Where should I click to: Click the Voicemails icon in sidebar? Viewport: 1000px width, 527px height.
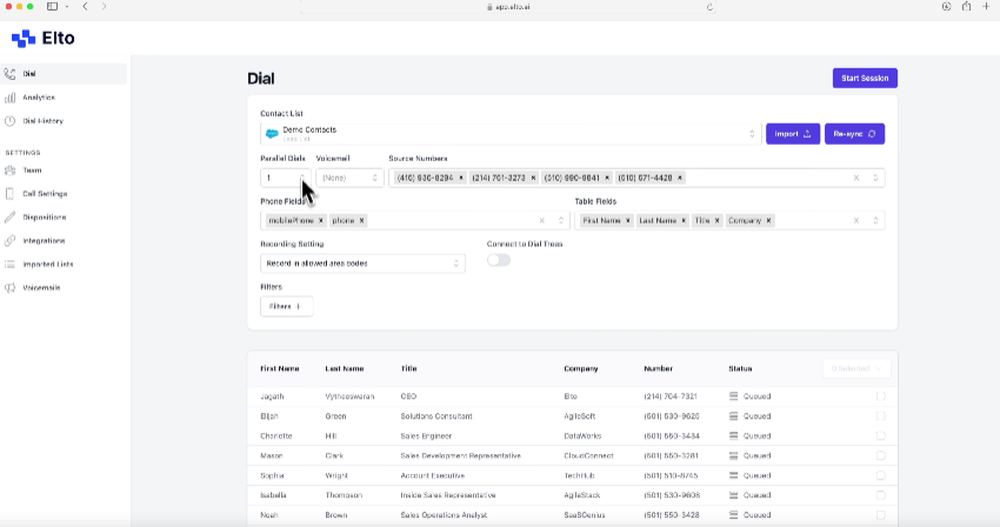pos(10,288)
